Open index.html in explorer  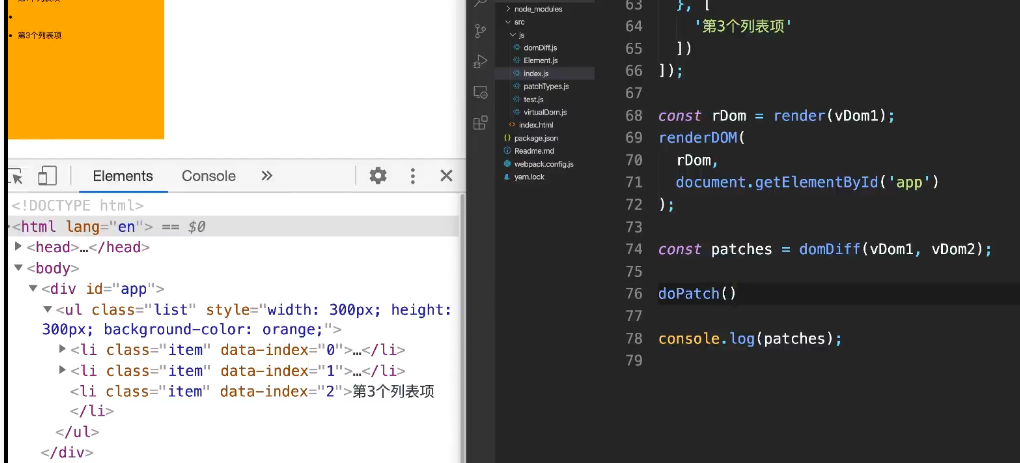click(x=536, y=125)
